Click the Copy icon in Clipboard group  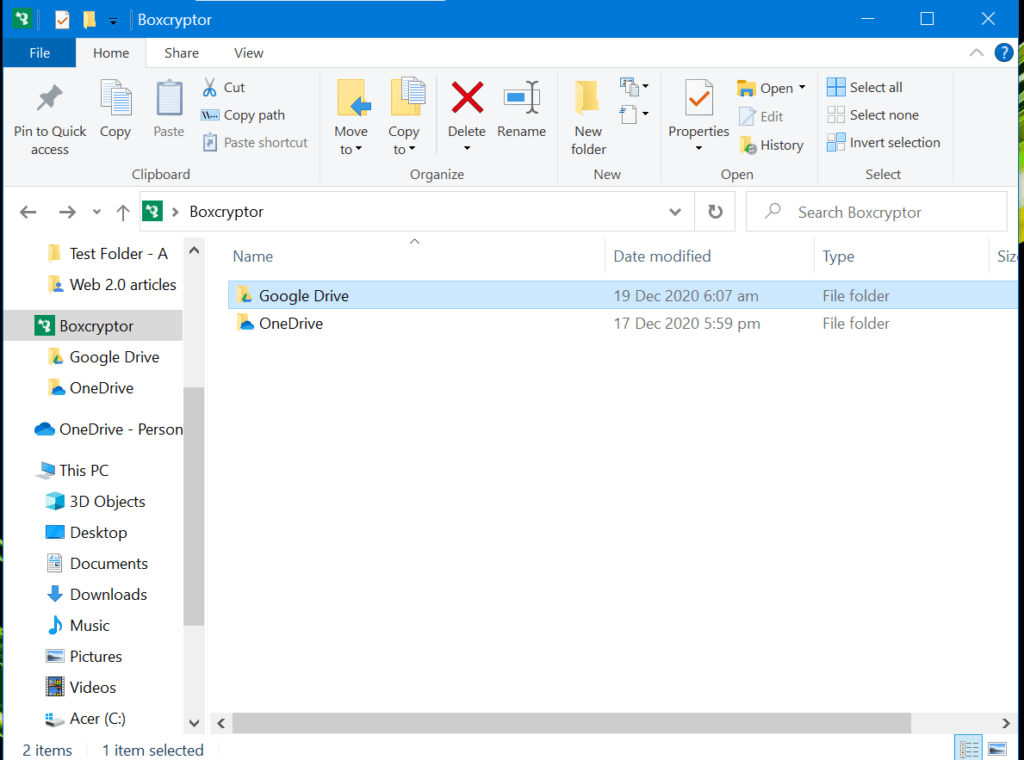(115, 100)
